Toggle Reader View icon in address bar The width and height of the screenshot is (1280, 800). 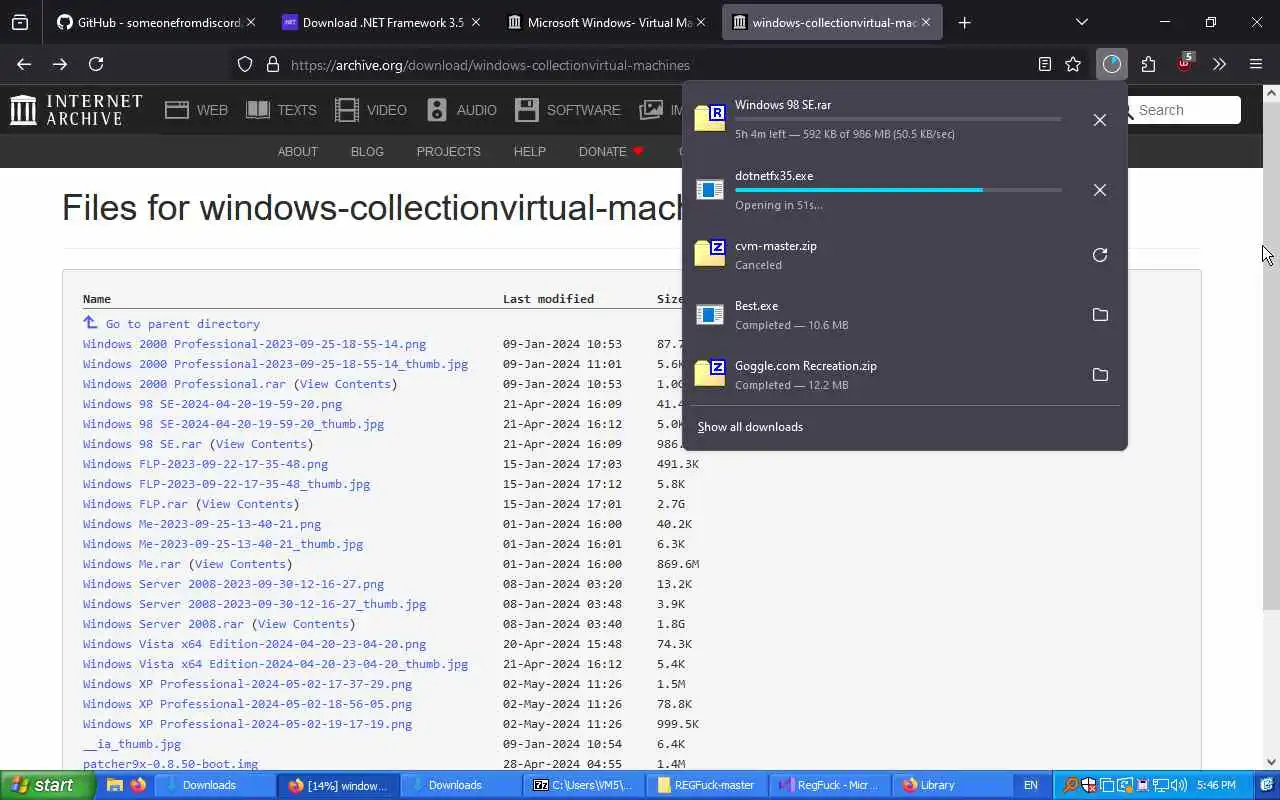pyautogui.click(x=1045, y=64)
